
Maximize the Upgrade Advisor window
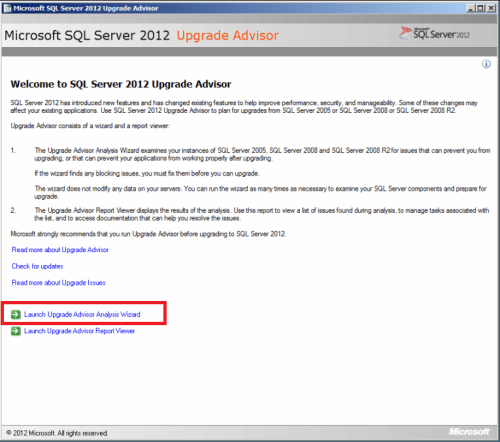[480, 8]
